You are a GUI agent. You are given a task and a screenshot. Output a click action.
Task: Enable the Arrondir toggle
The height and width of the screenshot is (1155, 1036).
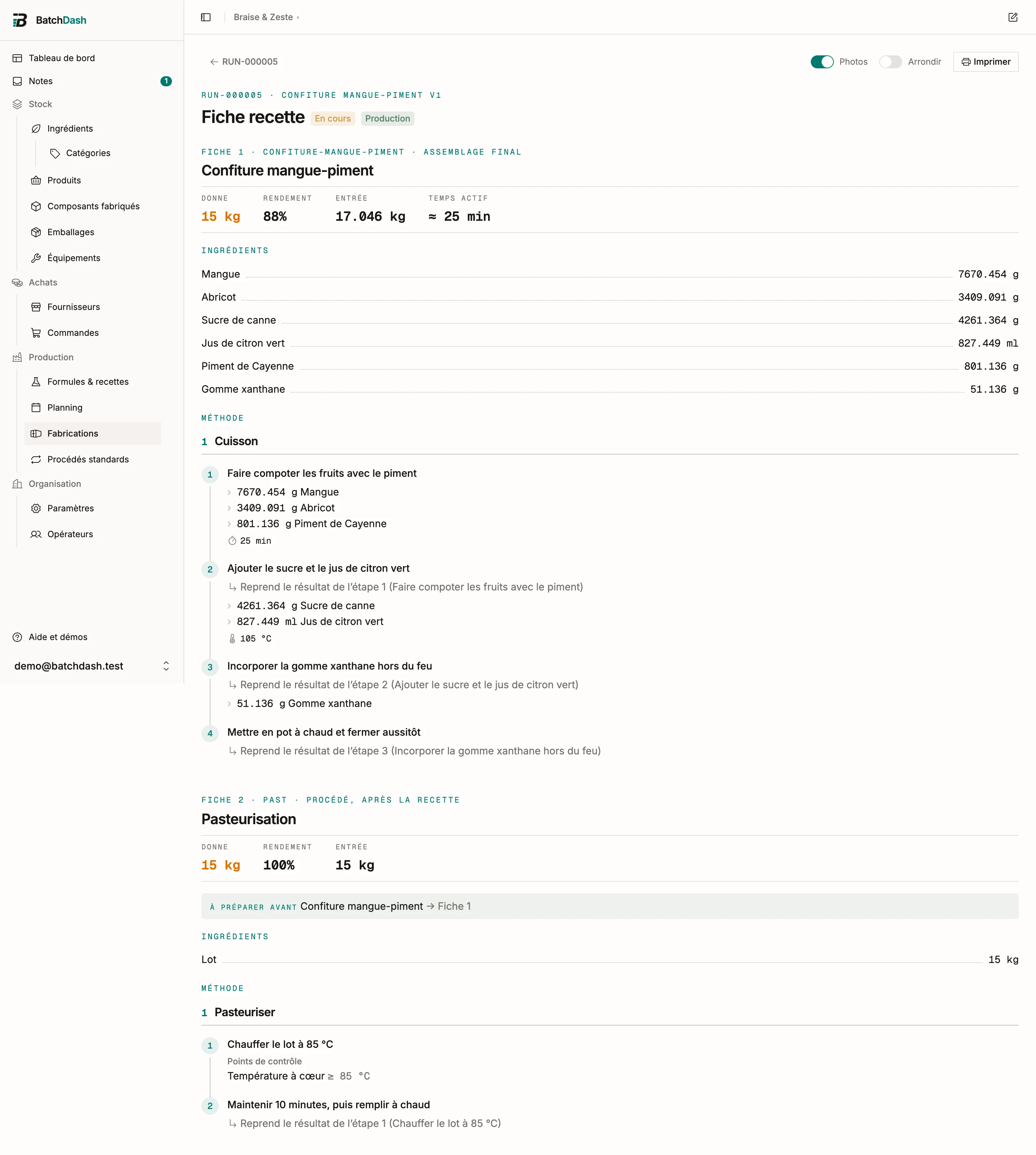click(890, 61)
